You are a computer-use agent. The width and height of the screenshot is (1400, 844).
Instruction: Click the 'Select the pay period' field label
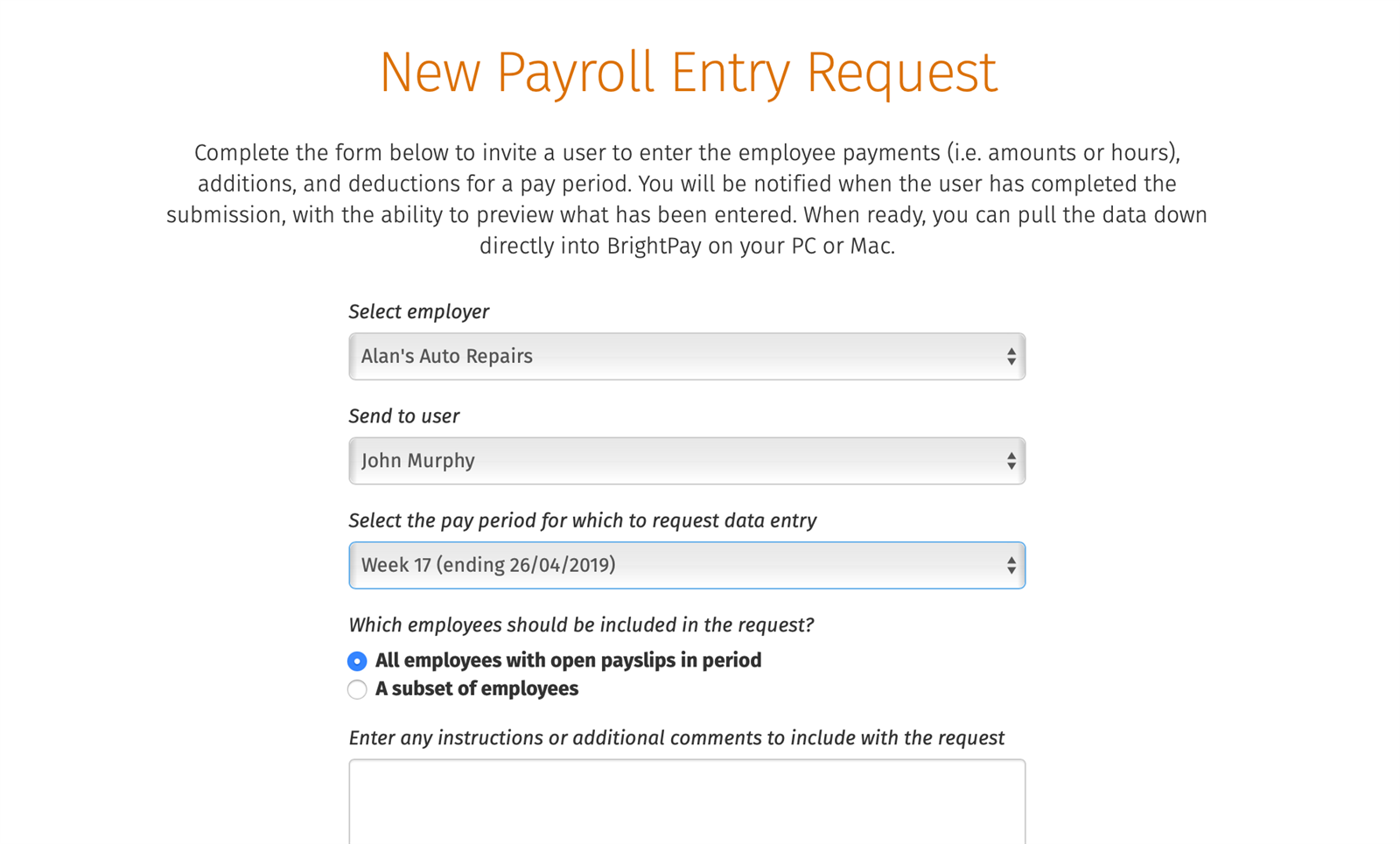point(583,520)
